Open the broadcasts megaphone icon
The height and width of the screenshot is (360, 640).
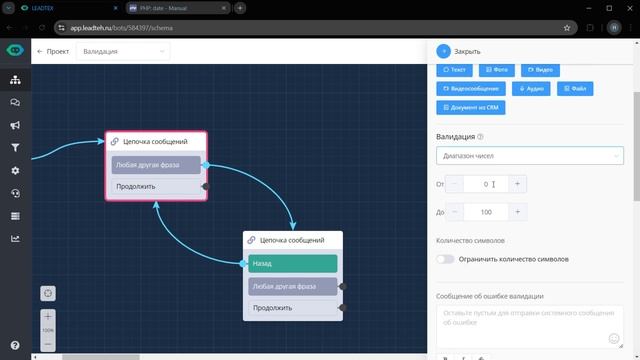coord(15,125)
